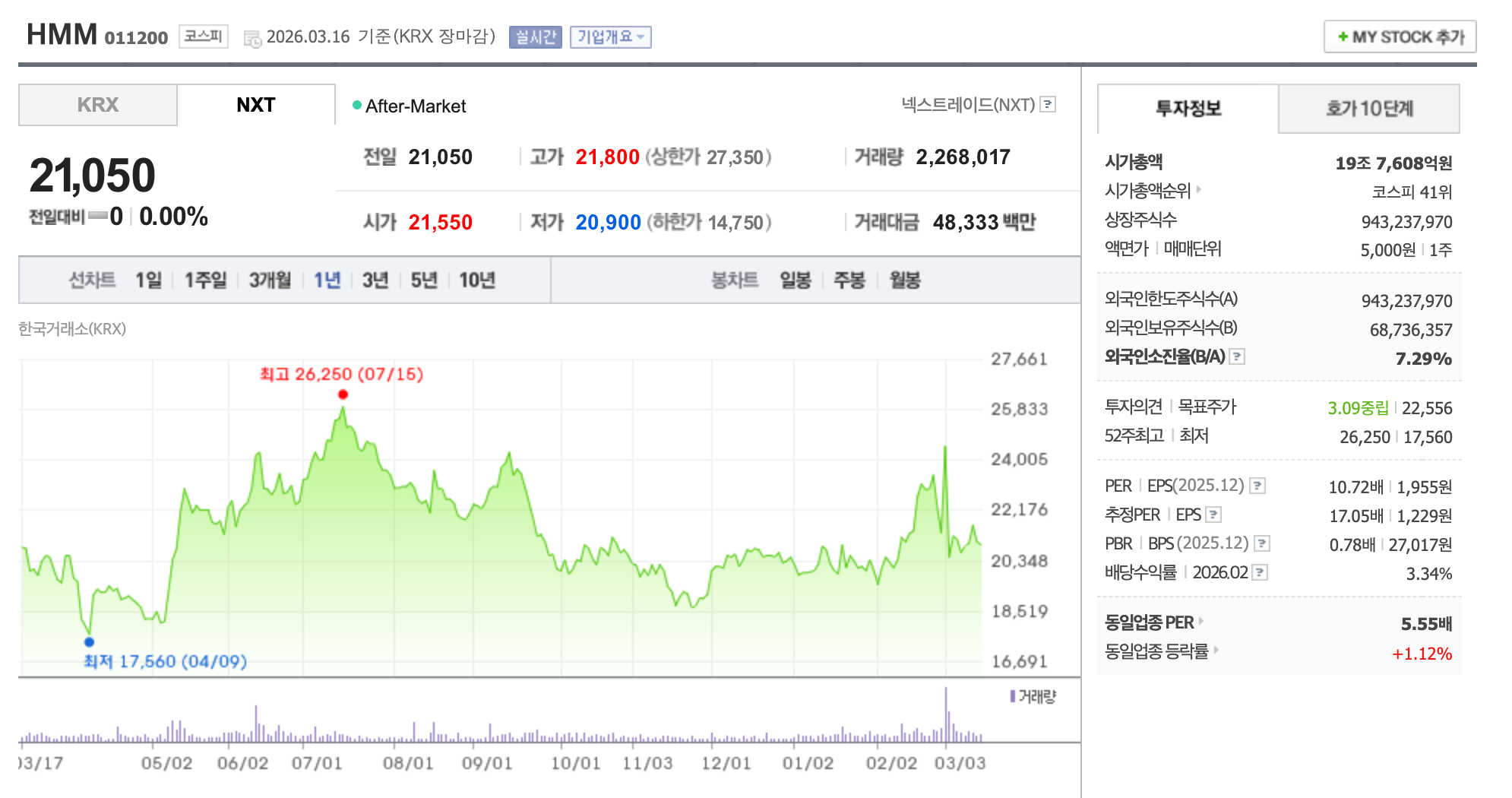Screen dimensions: 1512x798
Task: Click the 거래량 volume legend
Action: [1033, 696]
